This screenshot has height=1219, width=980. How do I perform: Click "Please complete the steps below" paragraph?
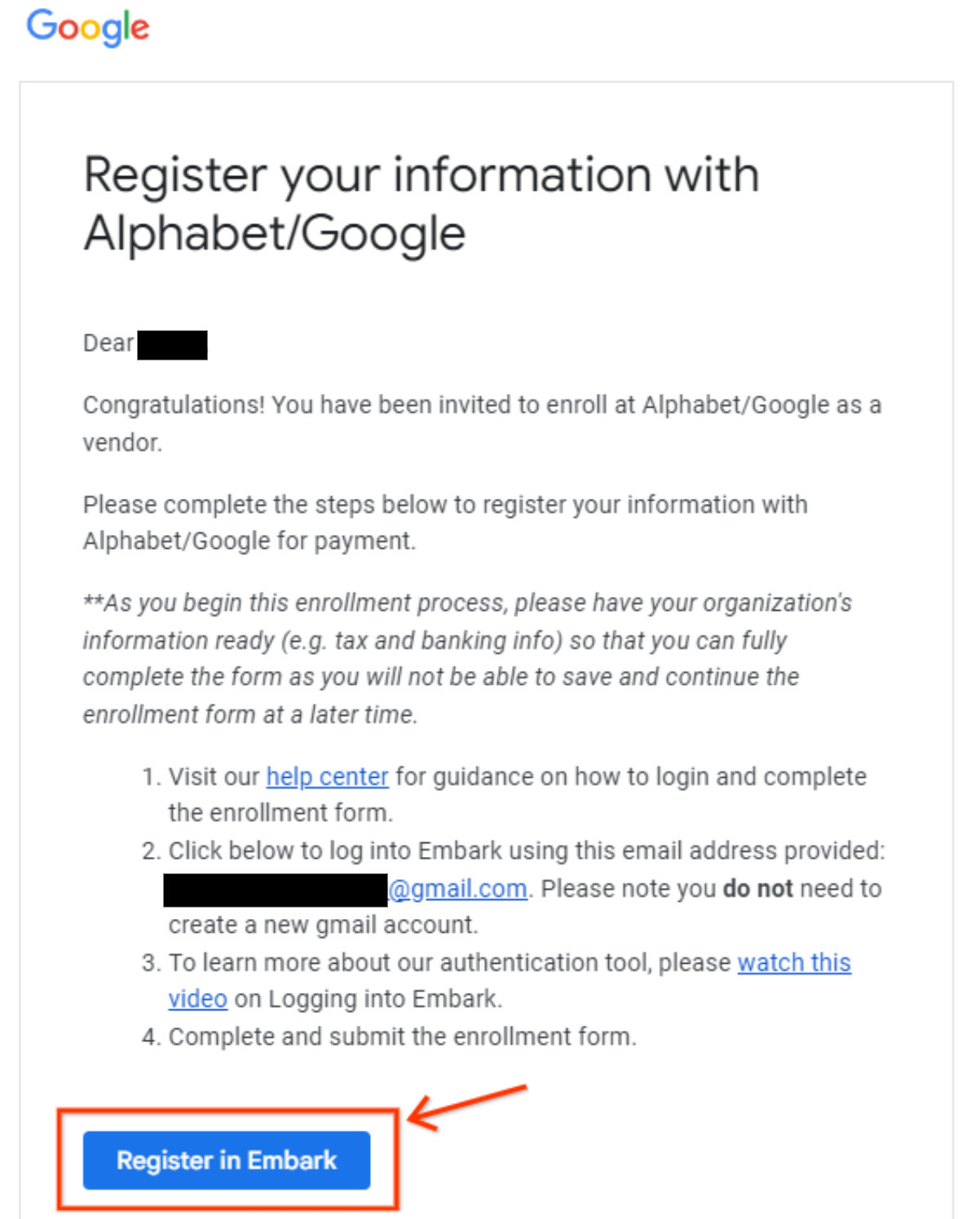tap(445, 523)
